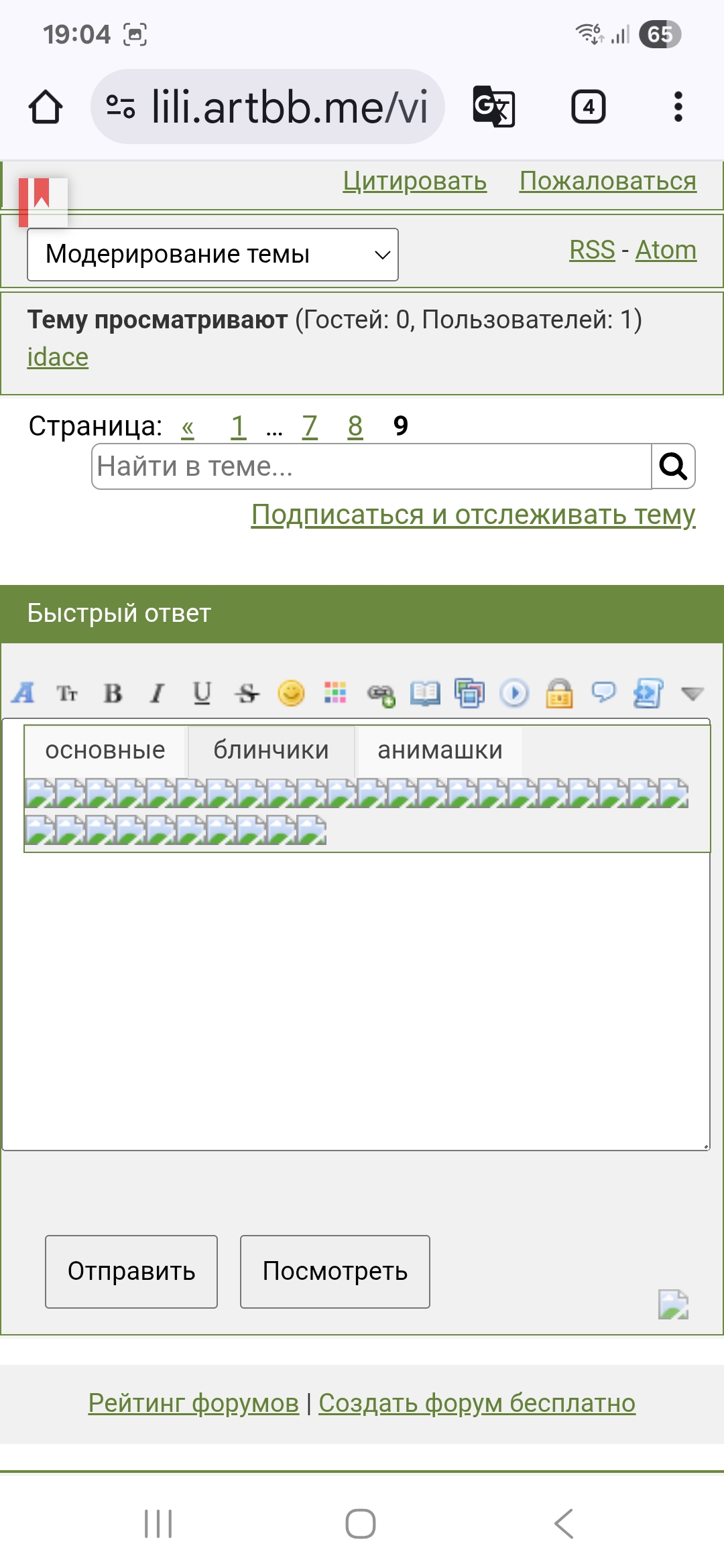
Task: Open the smiley emoticons picker
Action: point(291,693)
